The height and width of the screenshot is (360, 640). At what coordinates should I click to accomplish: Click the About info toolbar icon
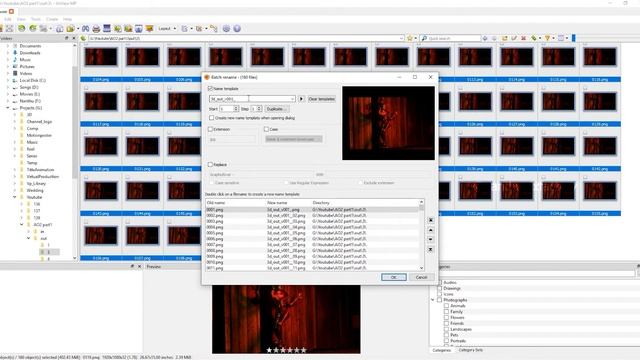237,29
